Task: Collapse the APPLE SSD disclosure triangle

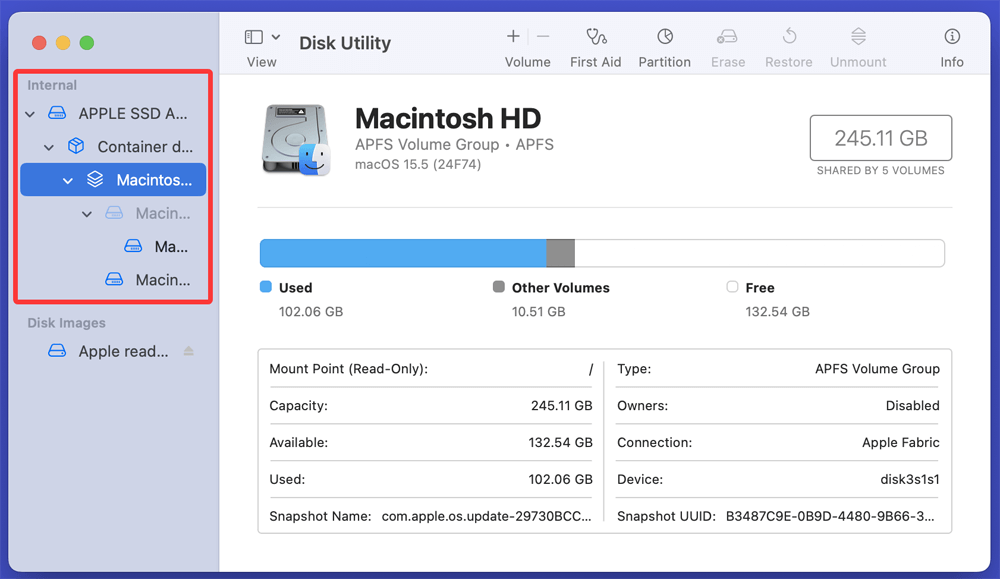Action: tap(29, 113)
